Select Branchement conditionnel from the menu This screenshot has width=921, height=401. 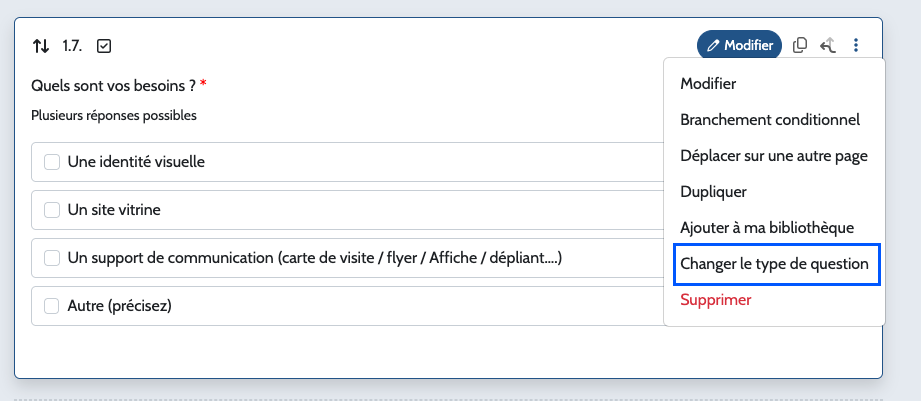(770, 120)
